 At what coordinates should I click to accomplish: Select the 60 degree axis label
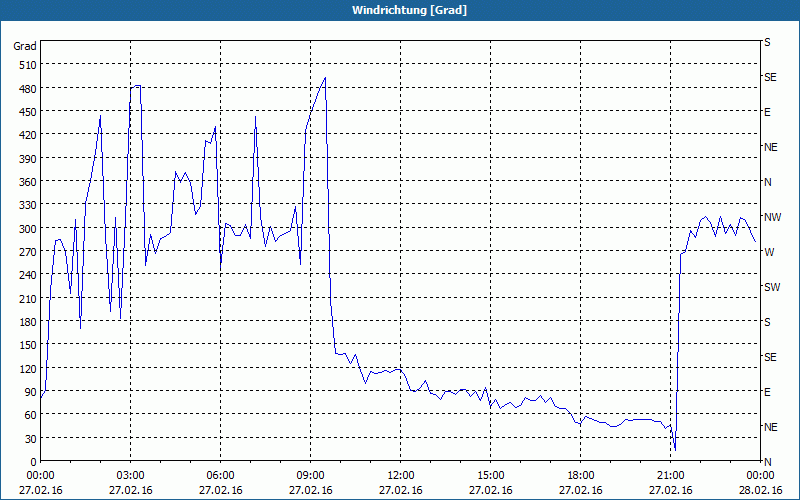click(x=31, y=415)
